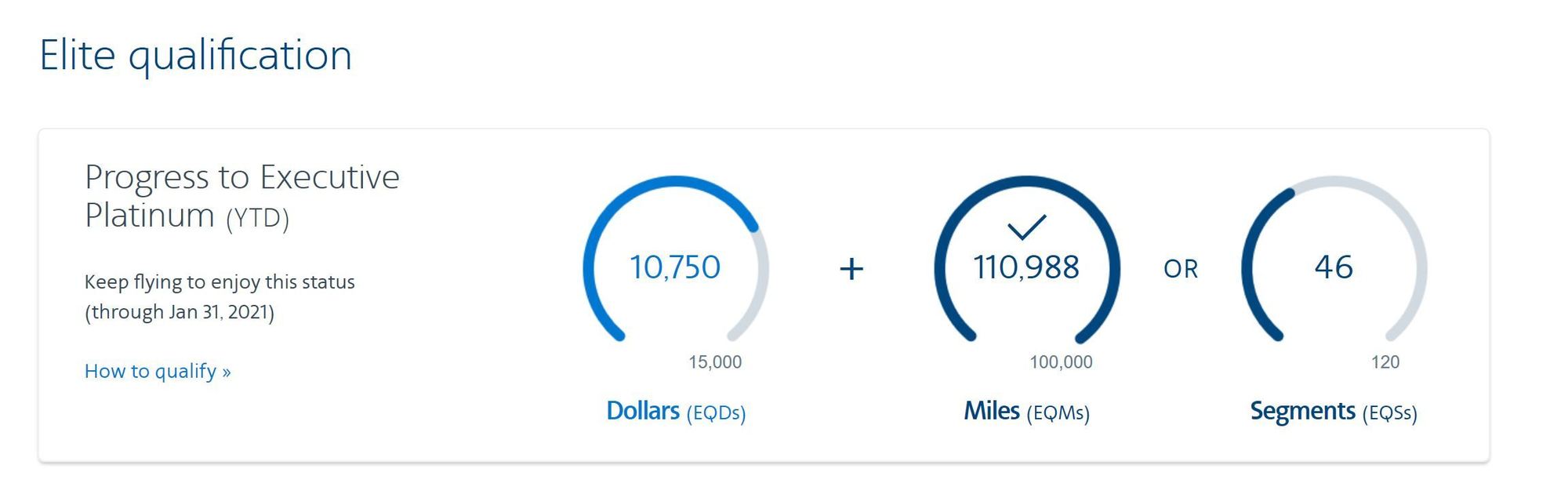Click the Miles (EQMs) label
1568x494 pixels.
pos(1026,412)
